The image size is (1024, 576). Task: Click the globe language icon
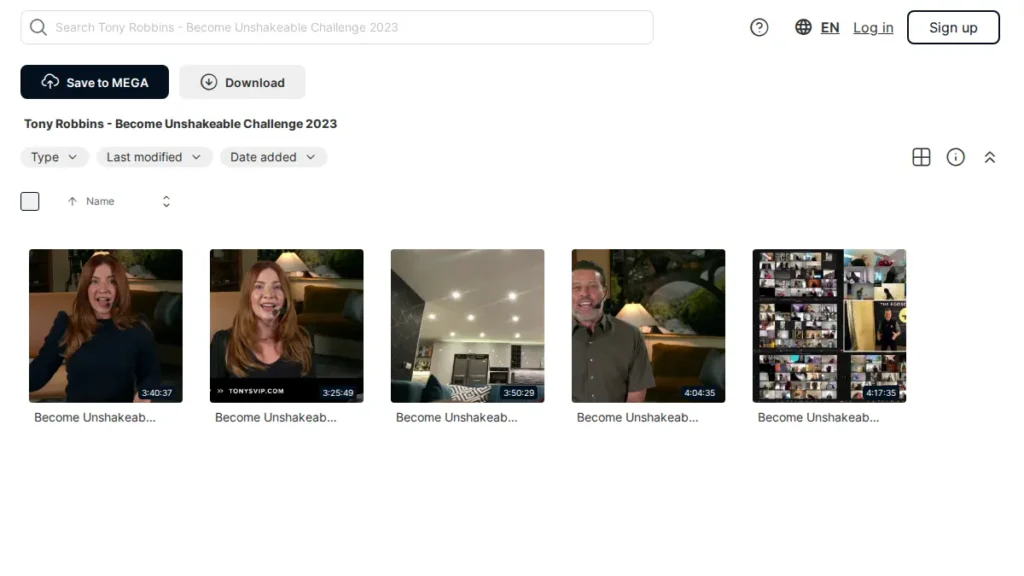coord(803,27)
